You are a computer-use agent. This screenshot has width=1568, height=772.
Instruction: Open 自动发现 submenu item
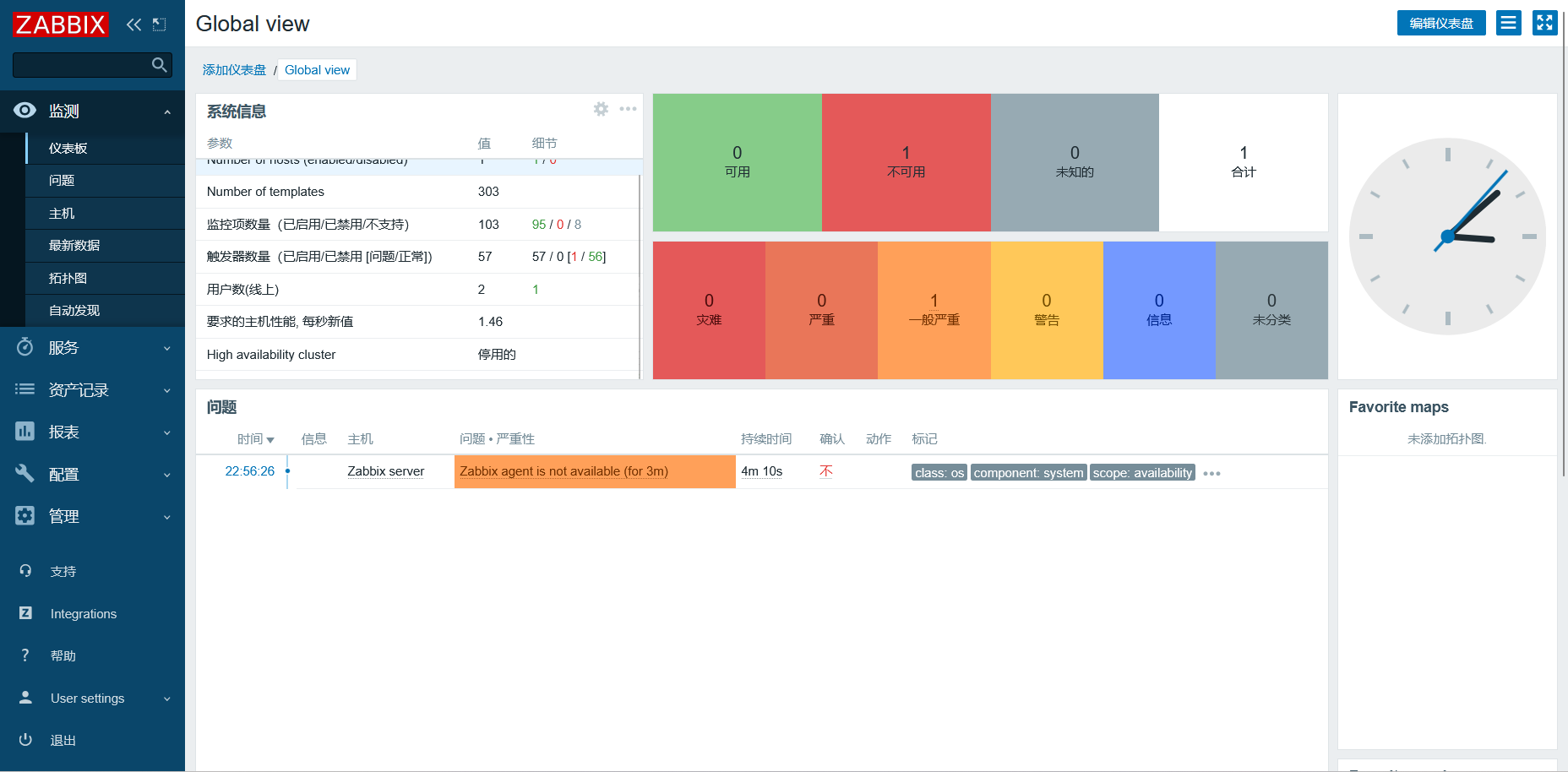[105, 311]
